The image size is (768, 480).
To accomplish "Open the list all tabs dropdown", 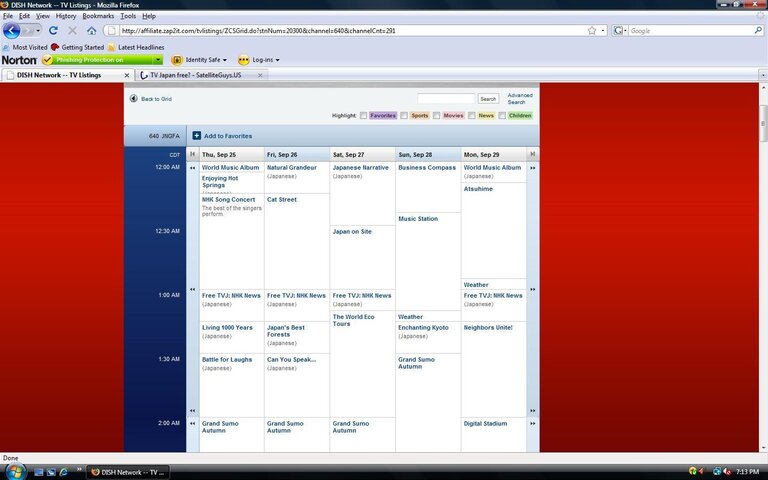I will [x=763, y=75].
